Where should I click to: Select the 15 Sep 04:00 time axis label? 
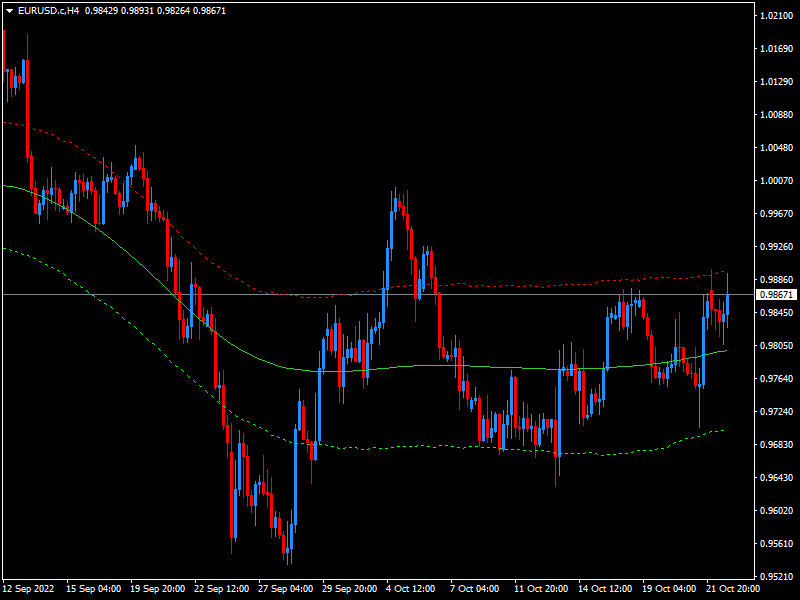(x=93, y=589)
